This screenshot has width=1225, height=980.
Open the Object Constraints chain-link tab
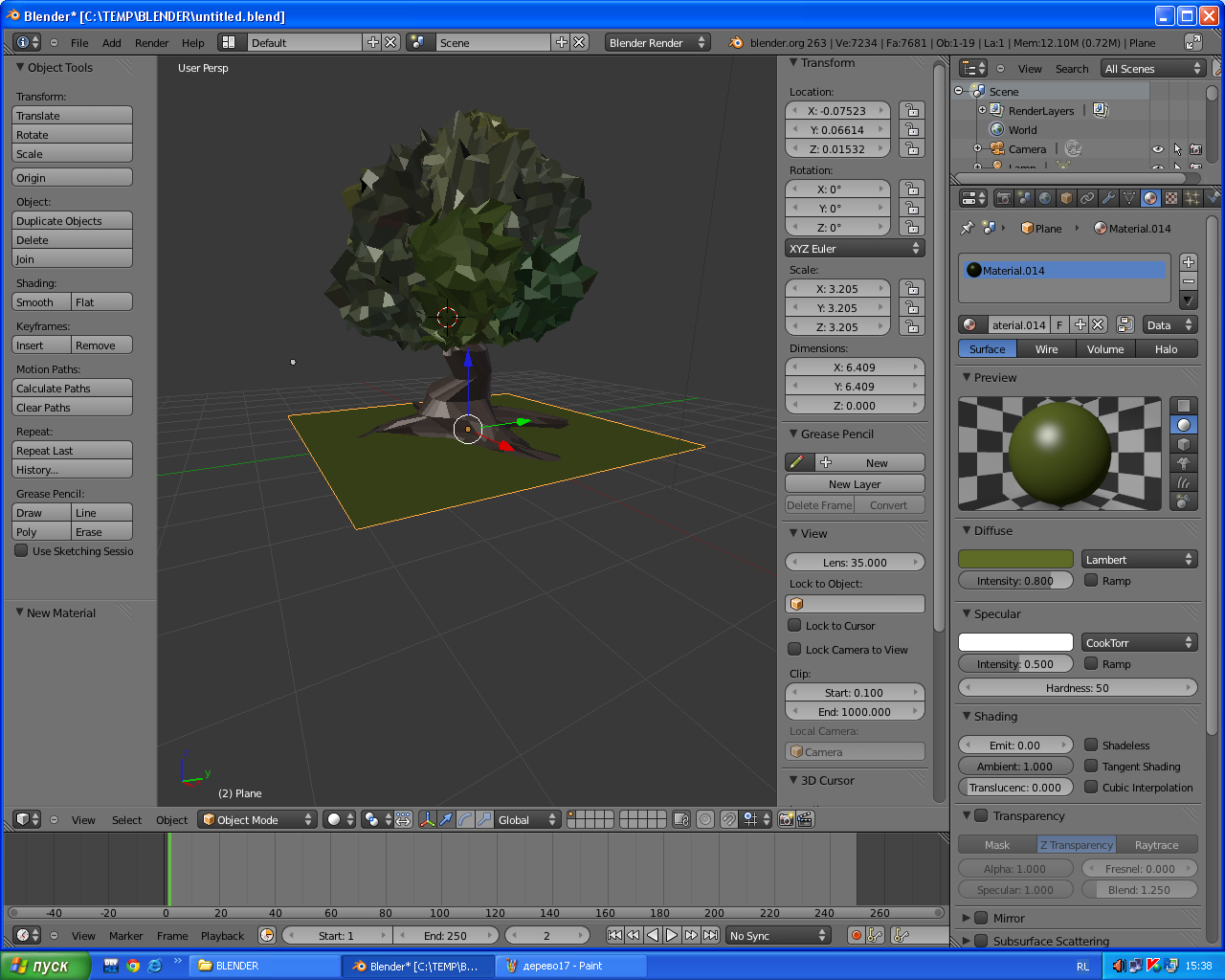click(1087, 198)
